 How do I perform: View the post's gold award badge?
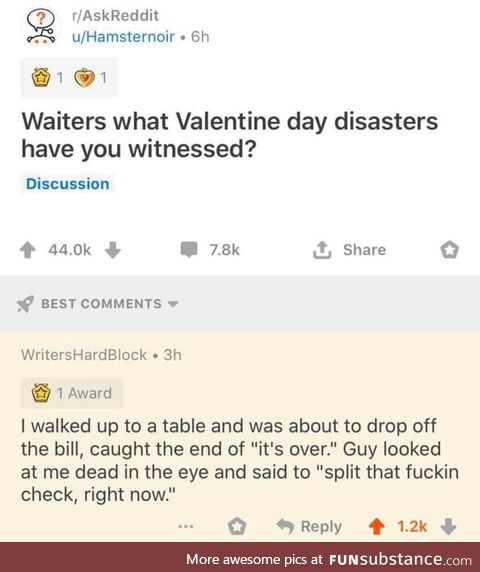click(x=40, y=77)
